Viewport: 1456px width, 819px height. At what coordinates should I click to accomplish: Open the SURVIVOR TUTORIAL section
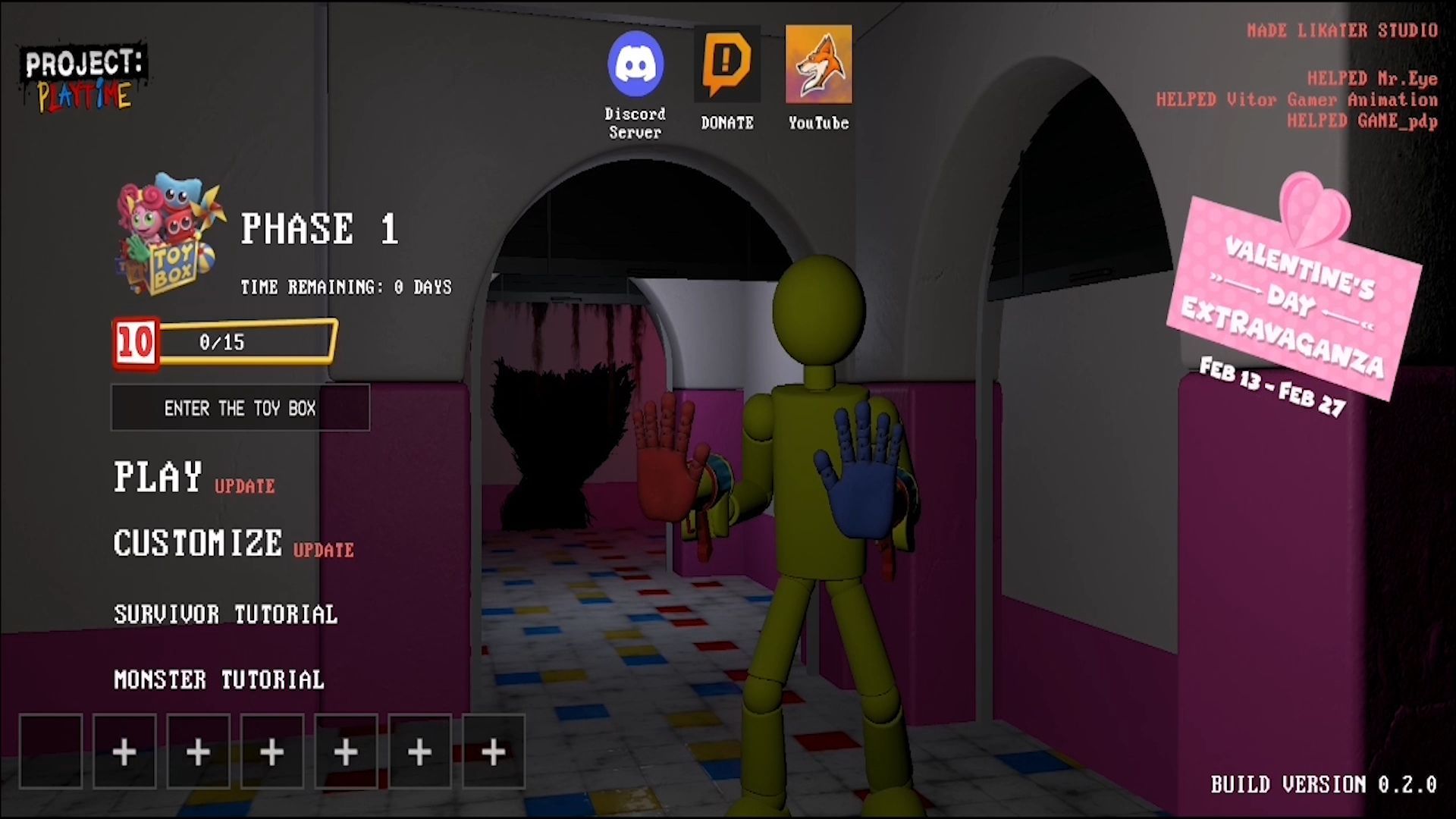point(224,614)
